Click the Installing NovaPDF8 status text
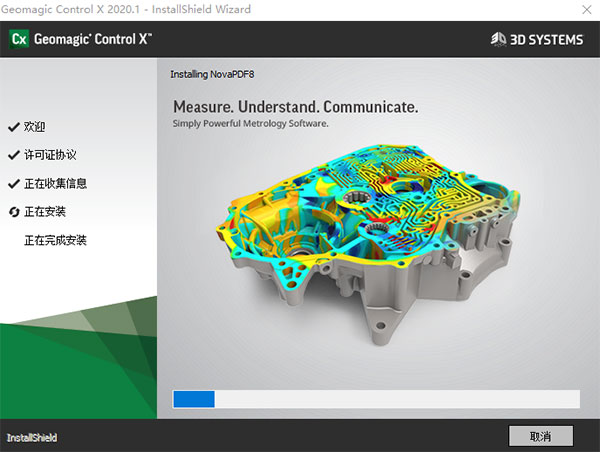 [x=212, y=74]
